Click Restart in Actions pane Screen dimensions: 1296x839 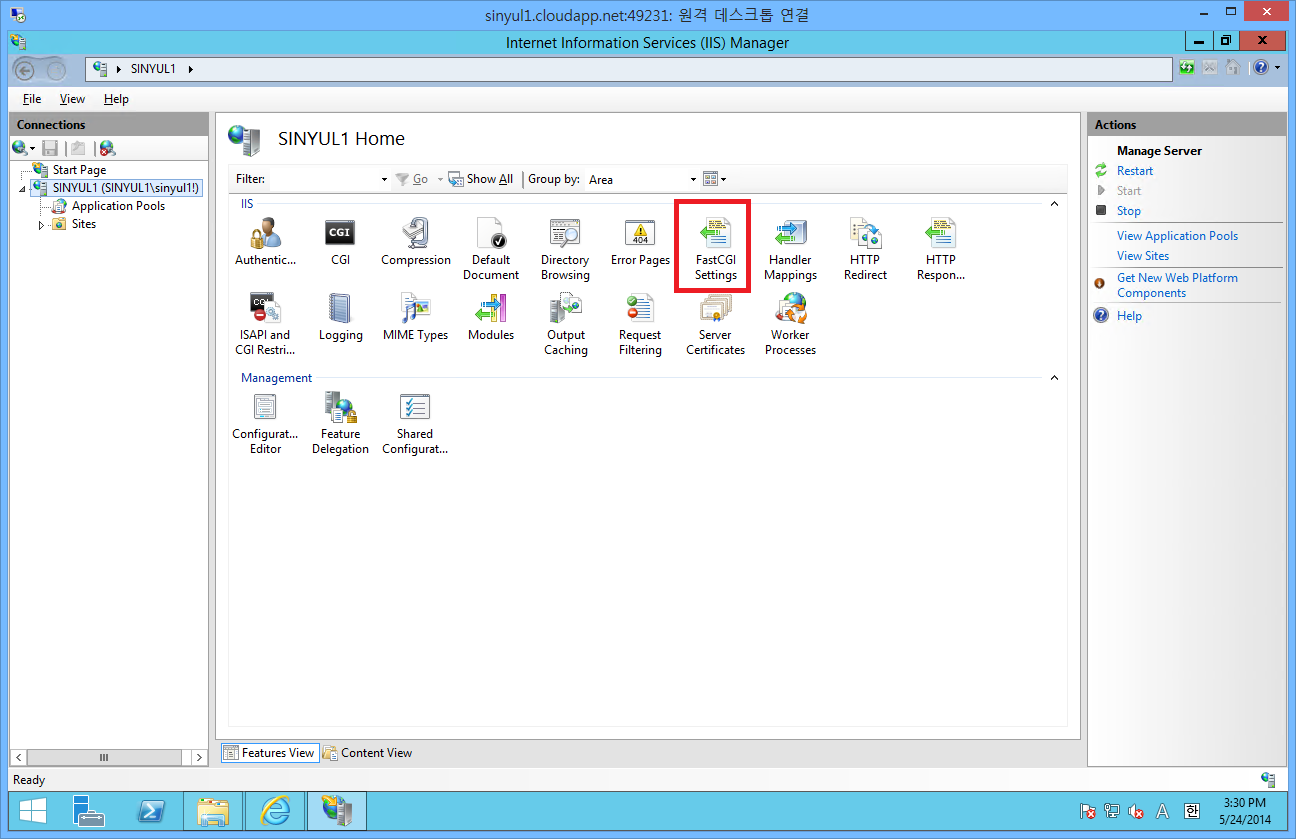tap(1135, 171)
